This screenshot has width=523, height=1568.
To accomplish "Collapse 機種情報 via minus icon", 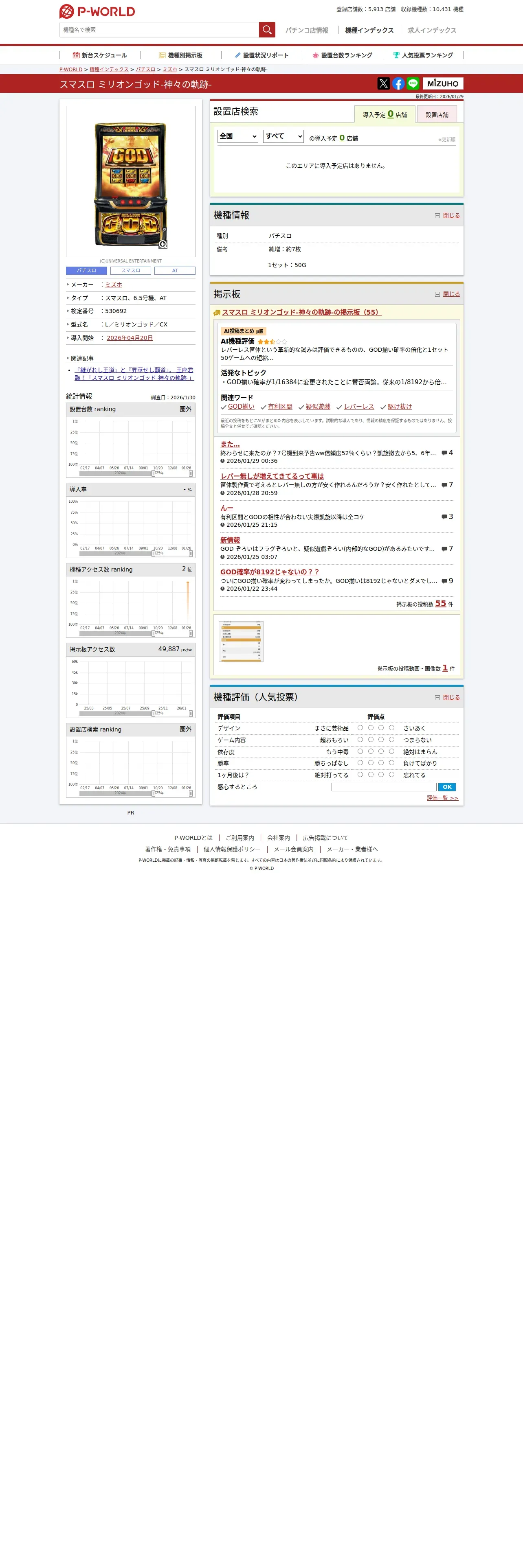I will pos(437,215).
